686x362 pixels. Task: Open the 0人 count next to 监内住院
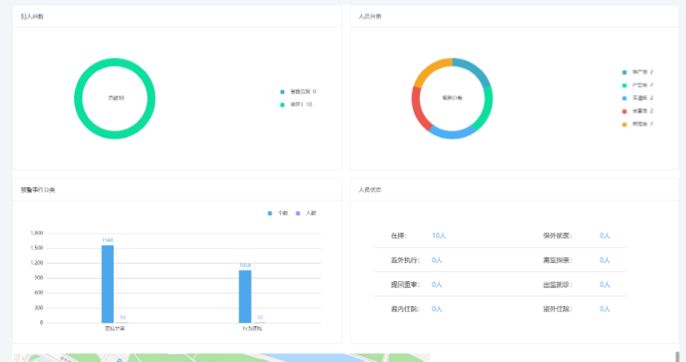pos(437,309)
